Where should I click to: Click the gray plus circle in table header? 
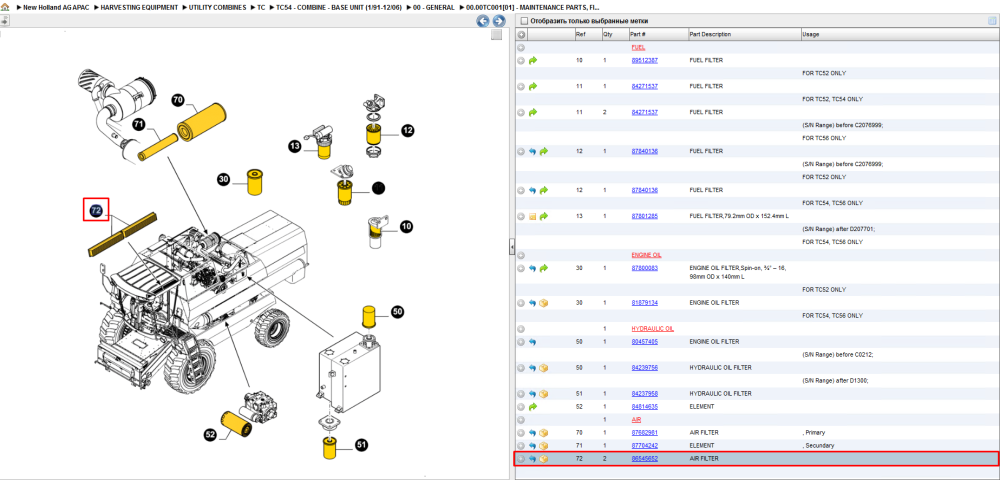pyautogui.click(x=521, y=34)
